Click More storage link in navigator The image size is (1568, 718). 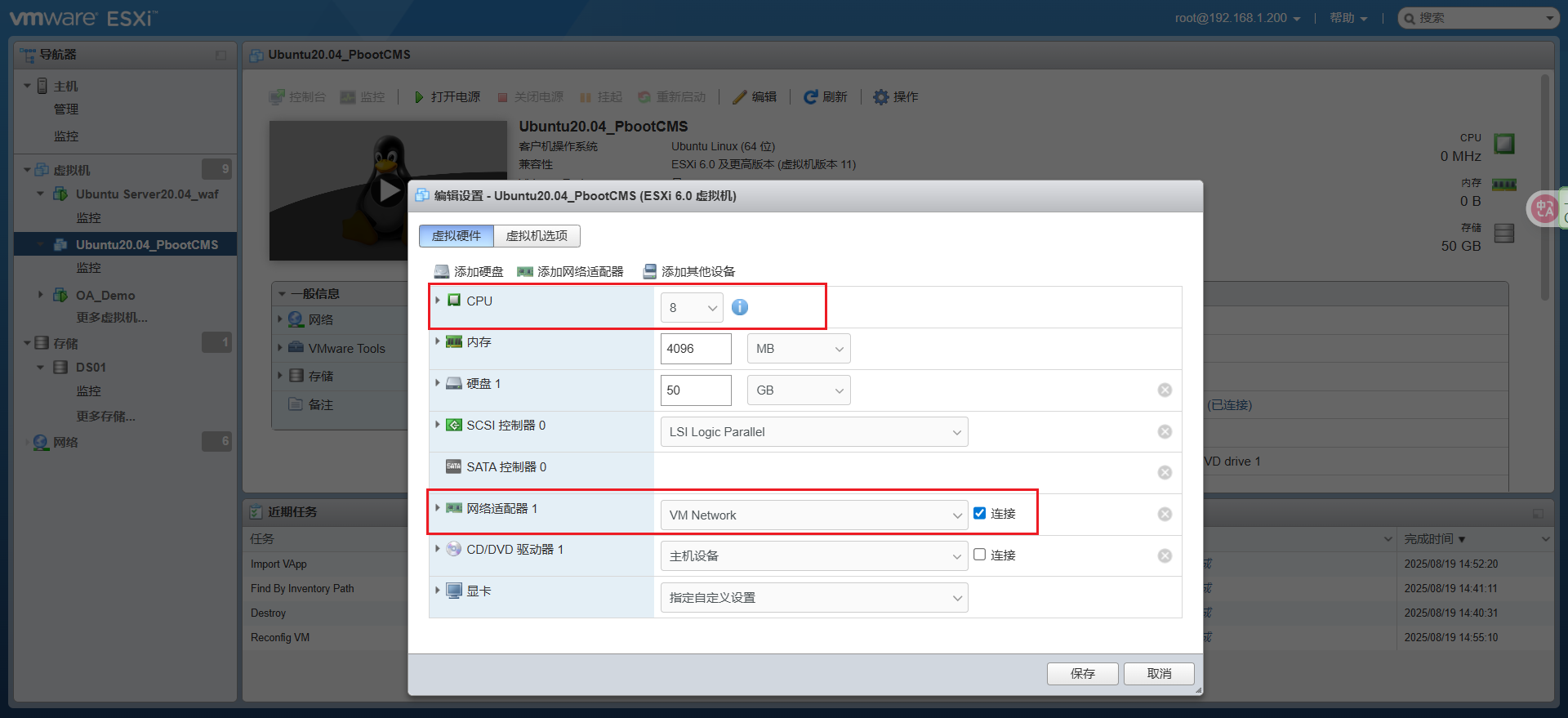[105, 417]
